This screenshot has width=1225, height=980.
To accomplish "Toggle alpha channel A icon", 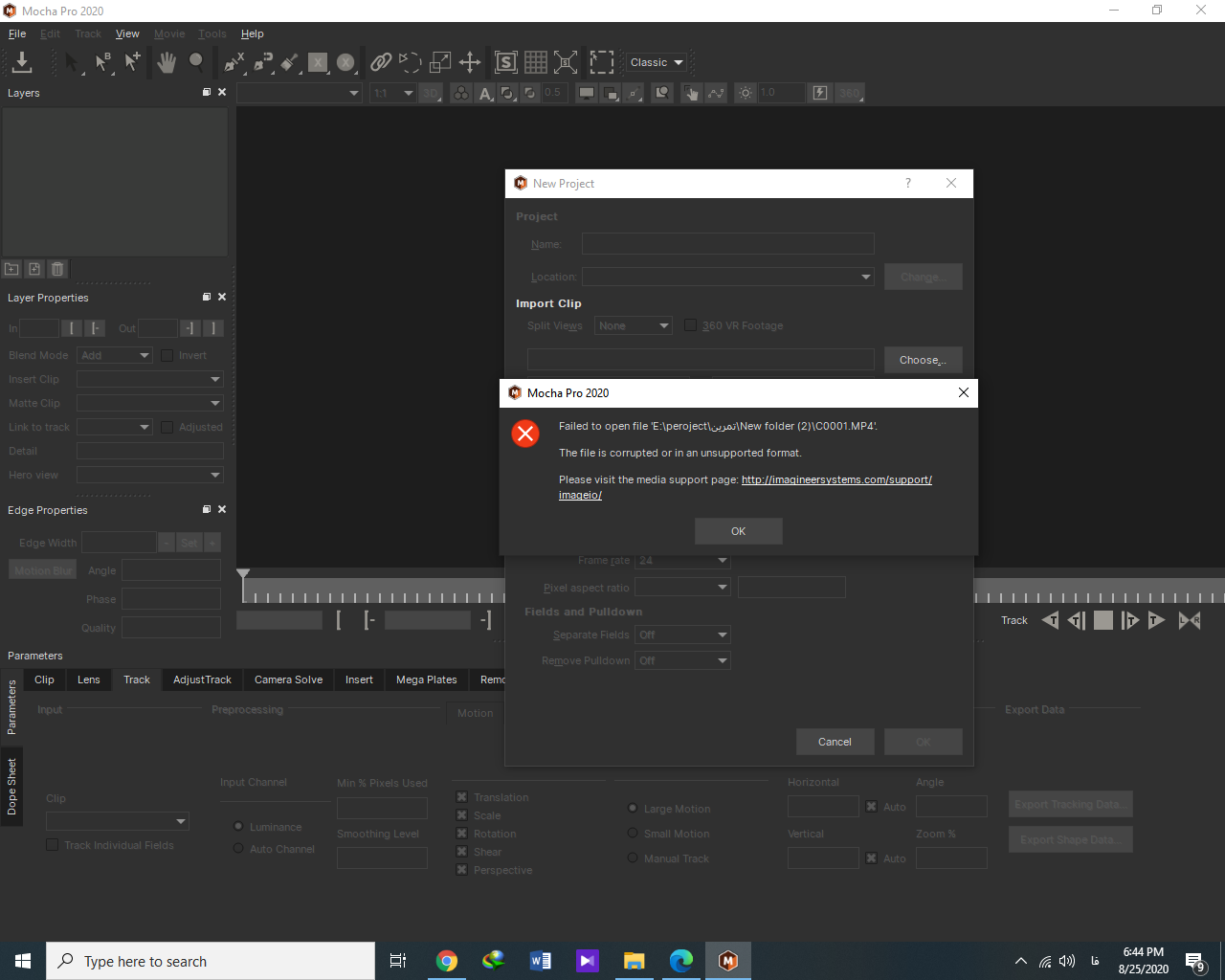I will coord(485,93).
